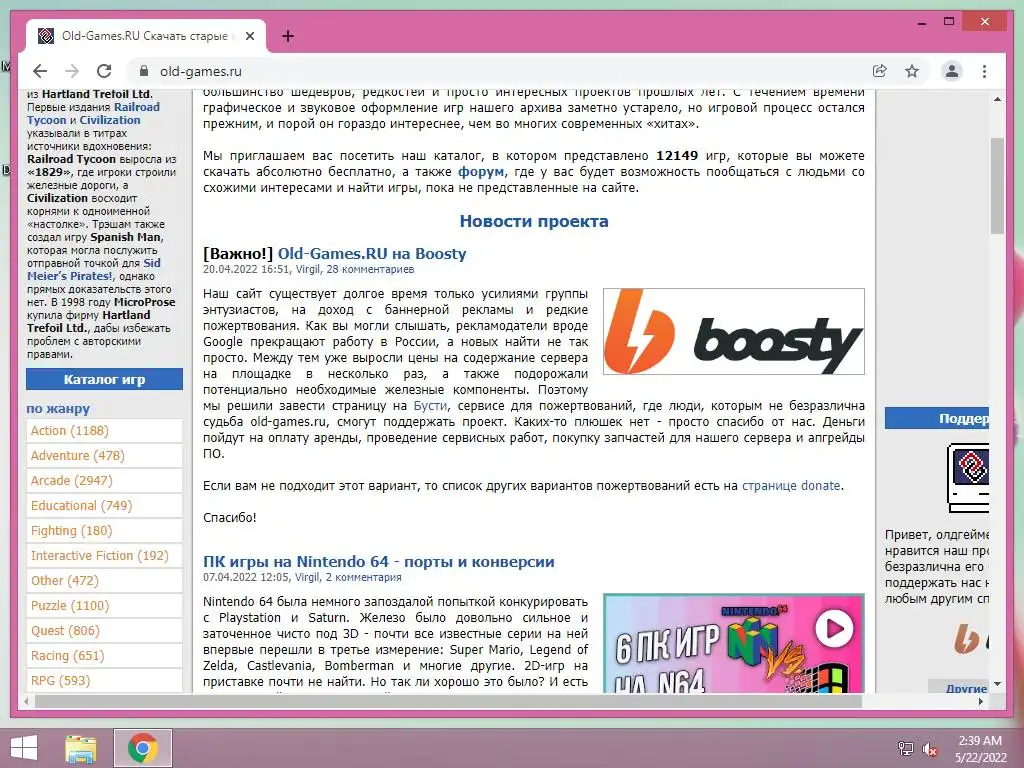The width and height of the screenshot is (1024, 768).
Task: Open the network tray icon
Action: [x=905, y=749]
